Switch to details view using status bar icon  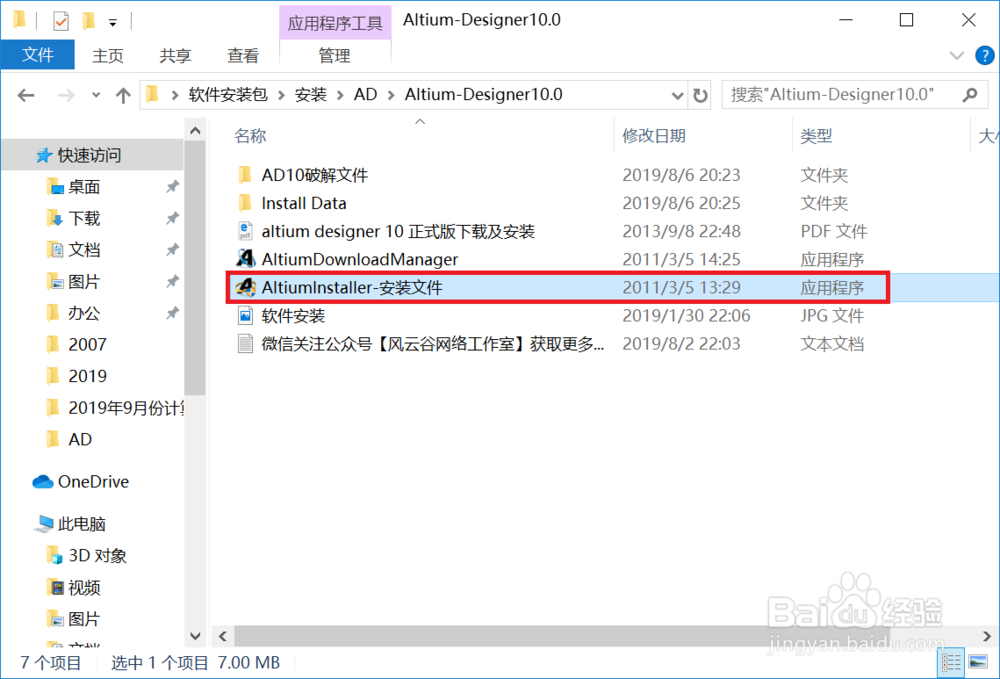[950, 662]
